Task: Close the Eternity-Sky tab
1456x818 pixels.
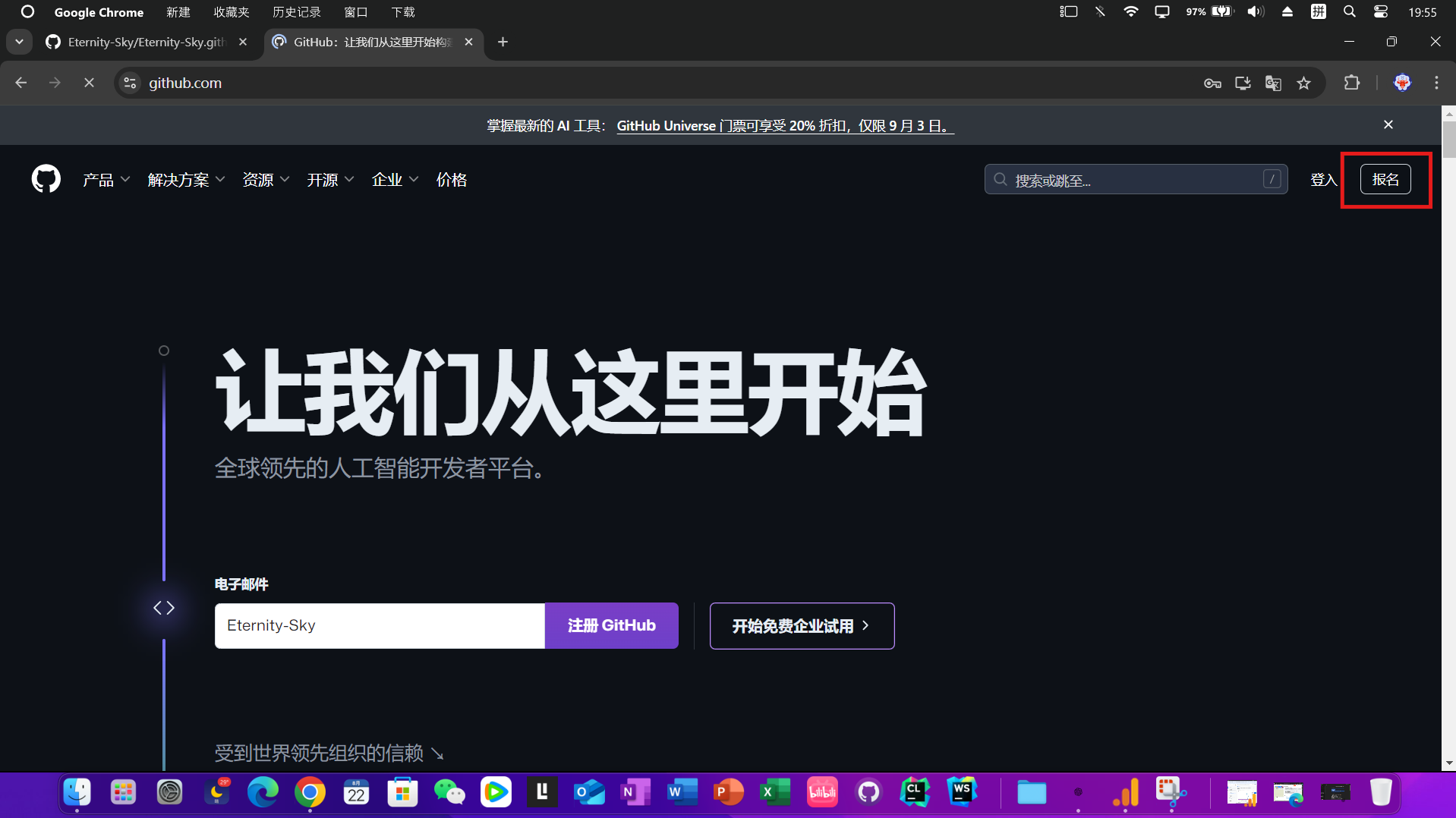Action: (x=243, y=42)
